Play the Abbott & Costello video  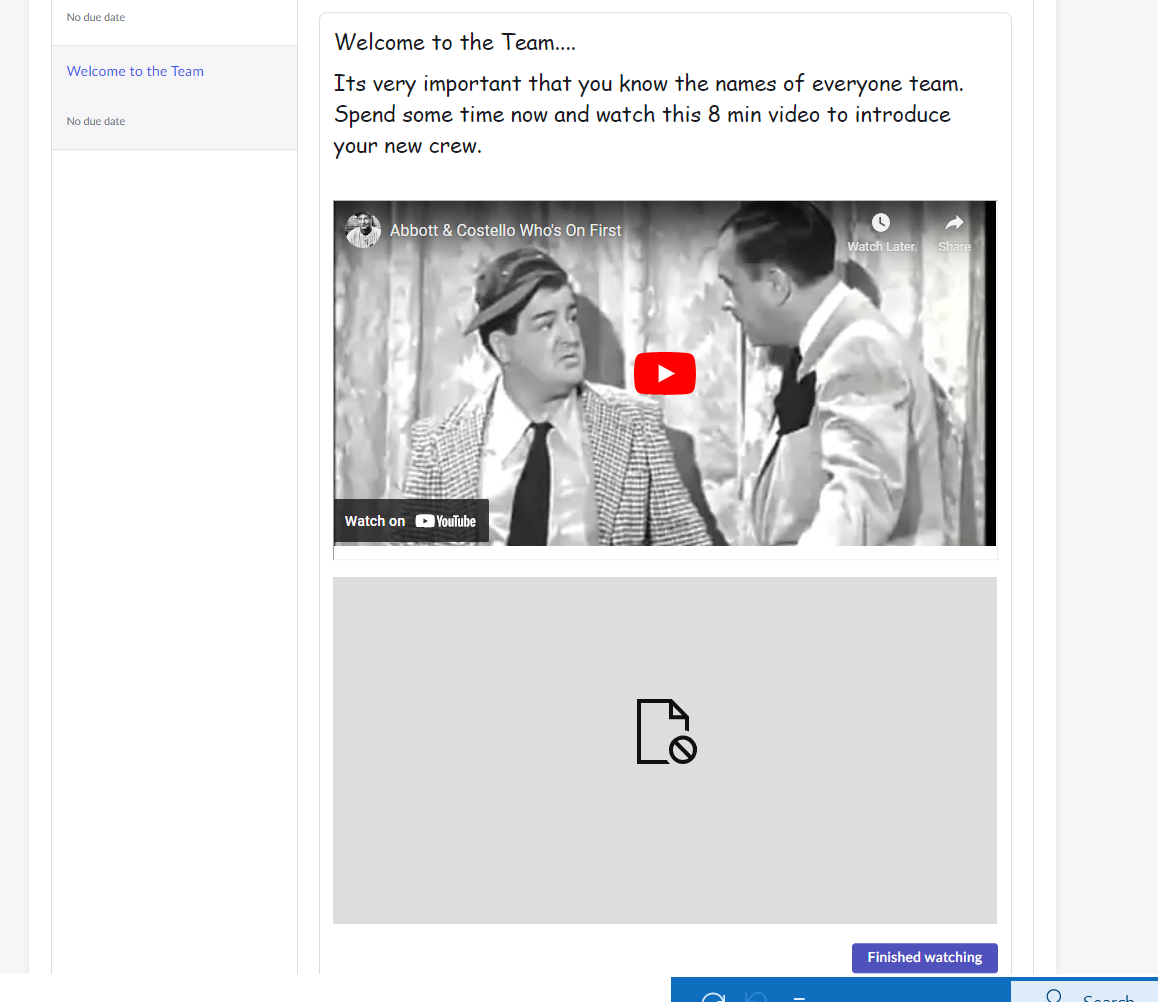point(665,374)
